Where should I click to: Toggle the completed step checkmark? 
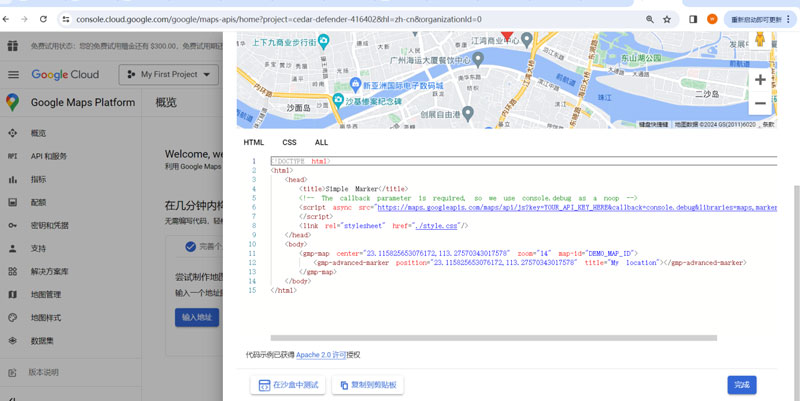(190, 246)
